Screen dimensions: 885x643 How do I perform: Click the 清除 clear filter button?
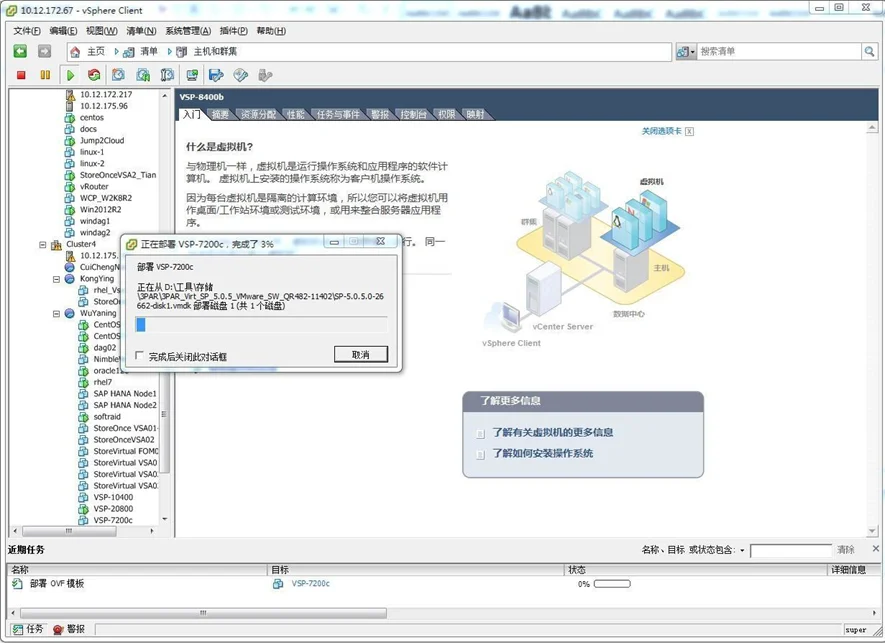point(845,550)
